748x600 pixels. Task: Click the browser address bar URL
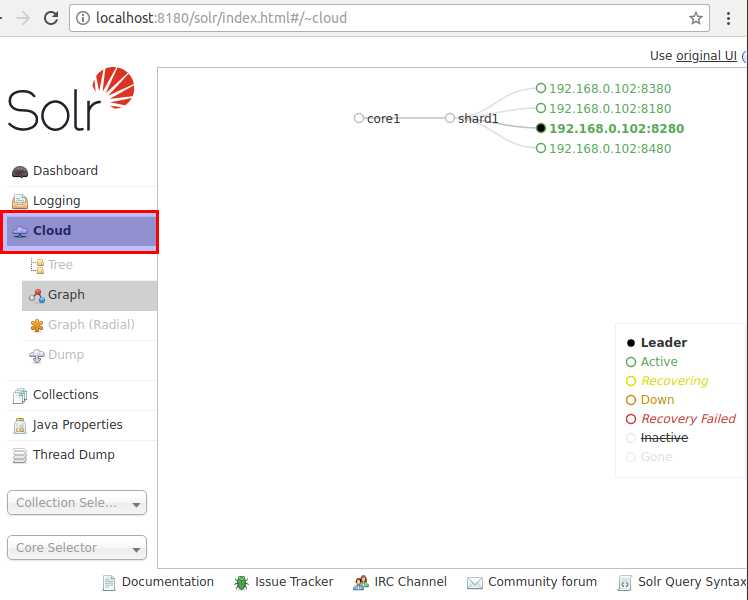click(221, 18)
